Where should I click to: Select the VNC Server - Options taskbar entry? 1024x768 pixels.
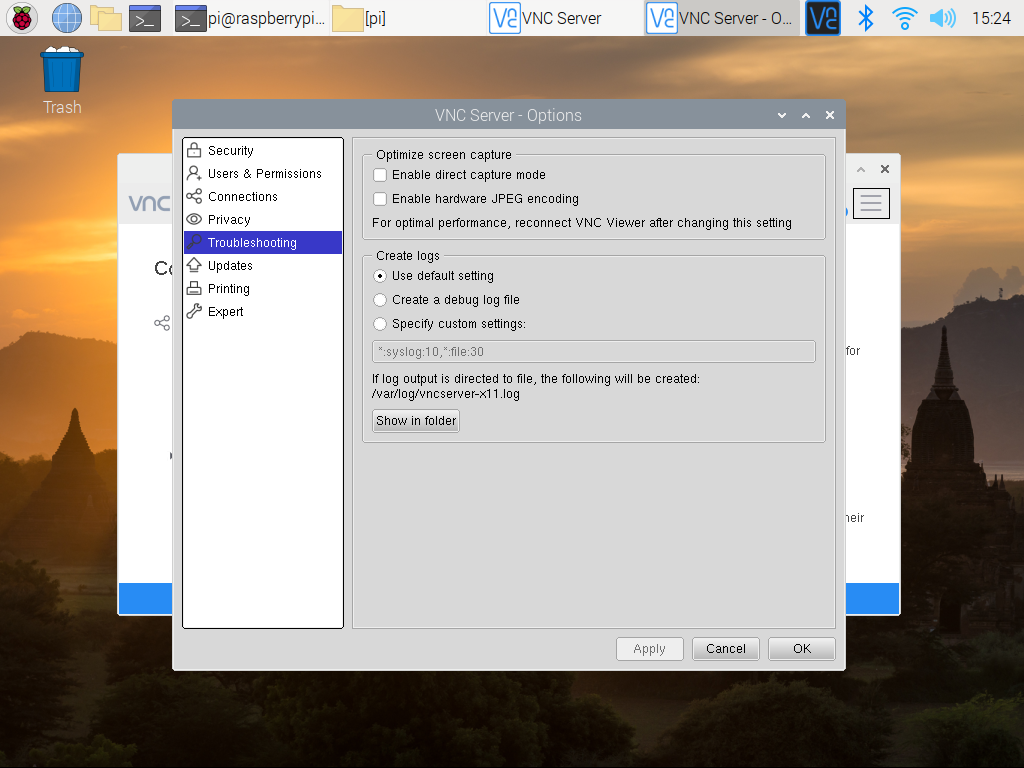coord(720,18)
